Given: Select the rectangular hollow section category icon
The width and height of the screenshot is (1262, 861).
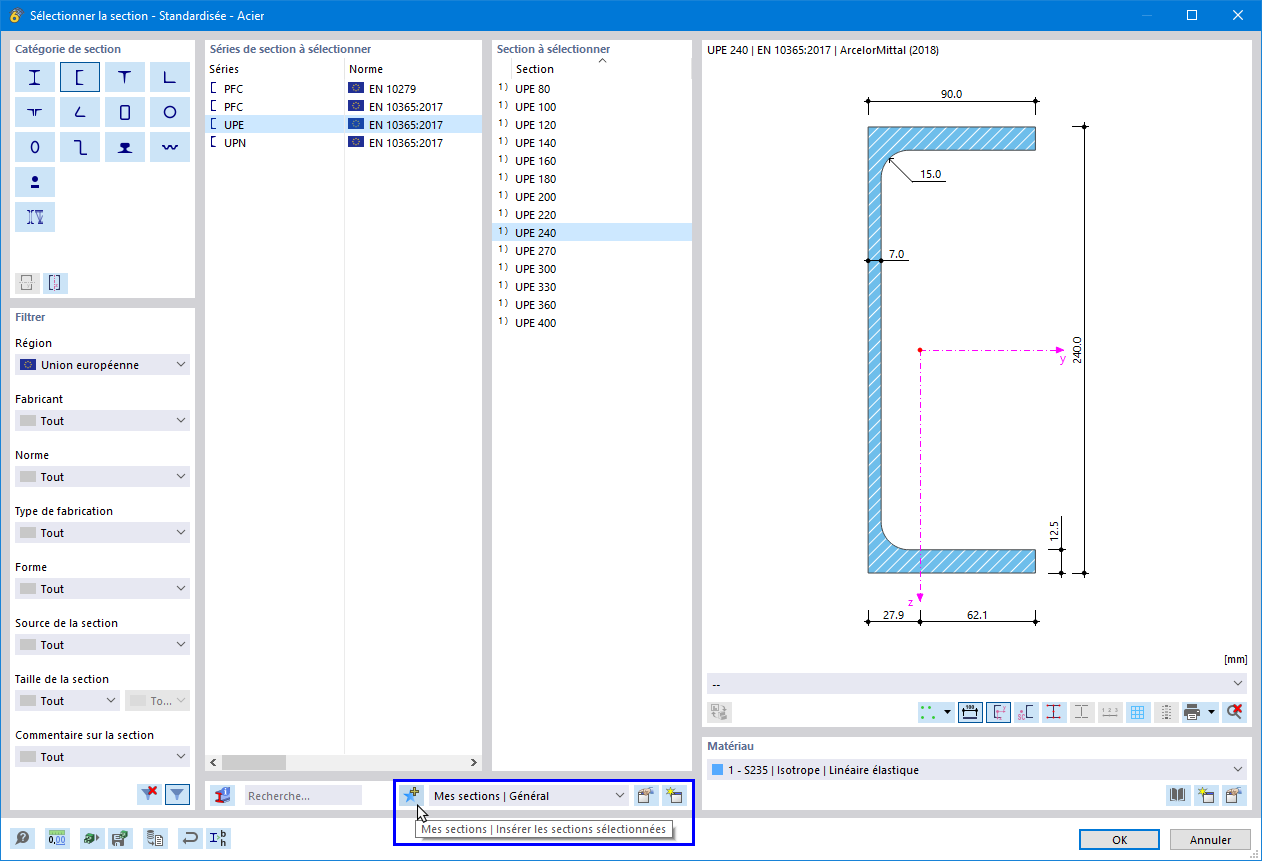Looking at the screenshot, I should point(125,112).
